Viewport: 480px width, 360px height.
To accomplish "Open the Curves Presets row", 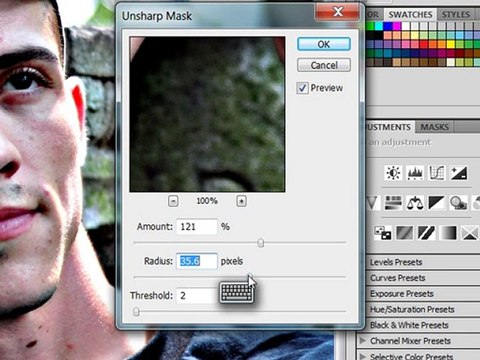I will tap(423, 278).
